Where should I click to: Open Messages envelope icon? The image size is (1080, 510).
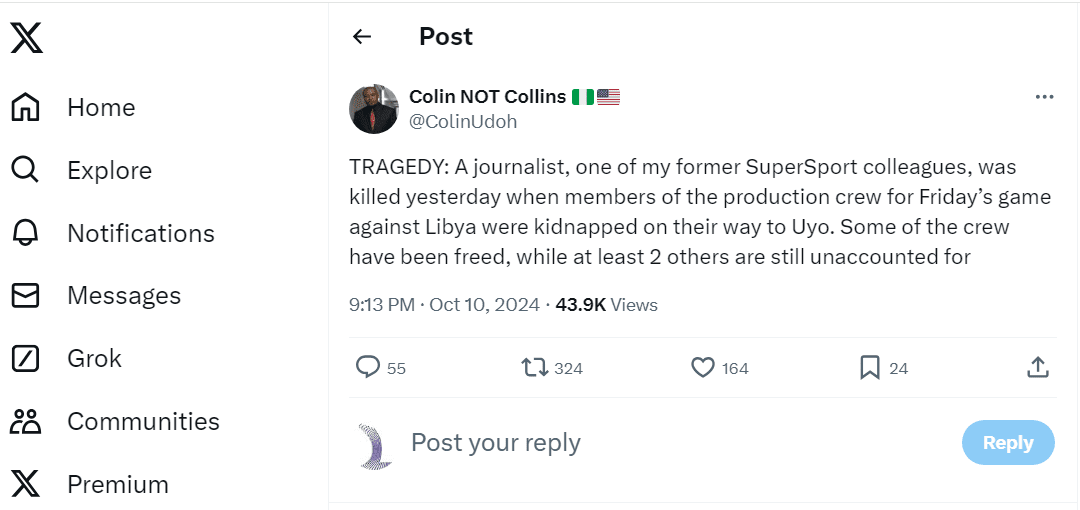point(25,296)
